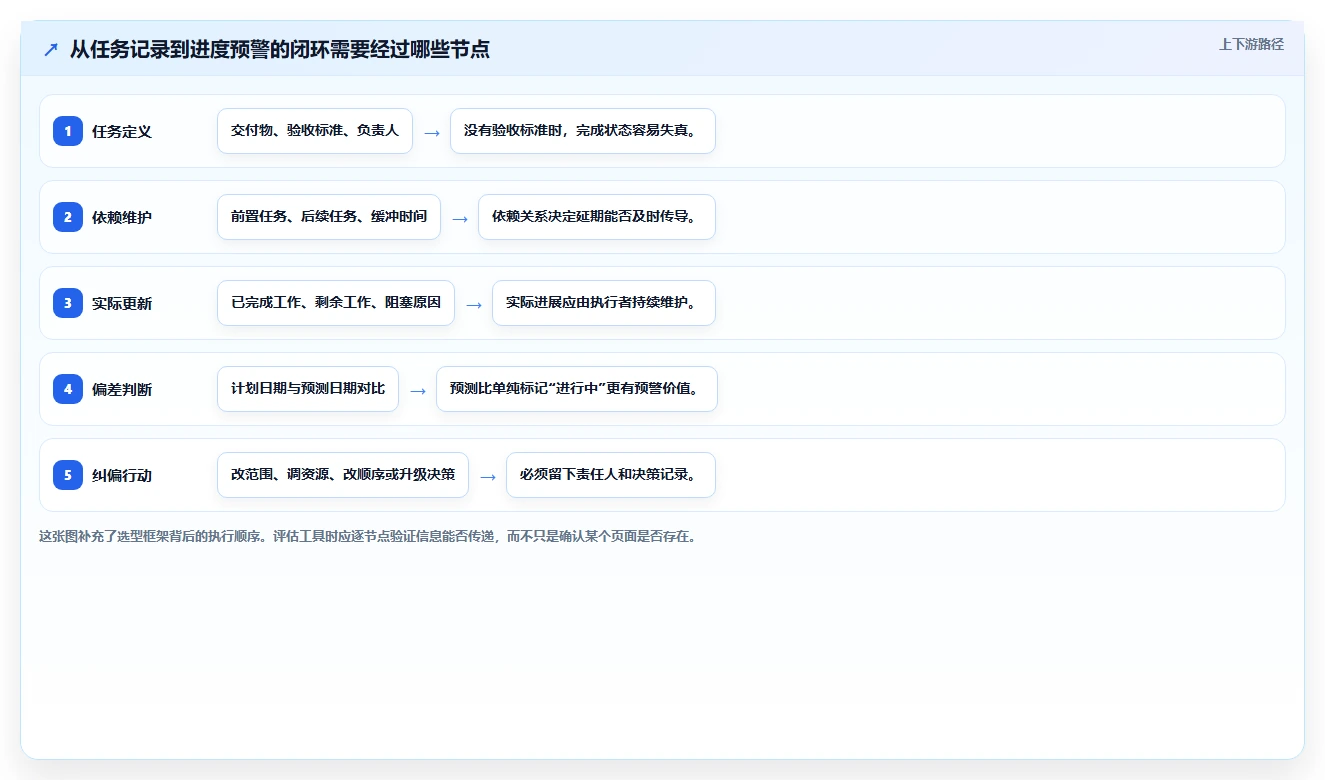Click the number 1 step badge
This screenshot has height=780, width=1325.
68,131
